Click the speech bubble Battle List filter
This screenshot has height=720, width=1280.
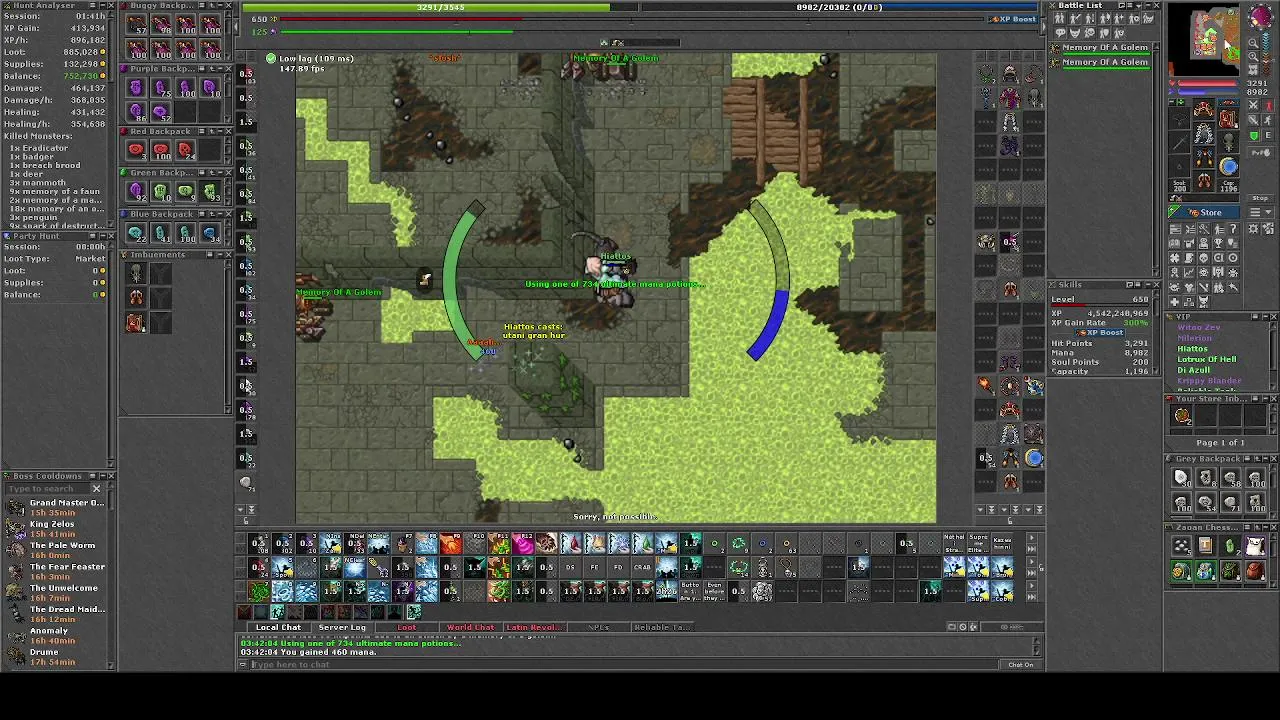(1060, 32)
